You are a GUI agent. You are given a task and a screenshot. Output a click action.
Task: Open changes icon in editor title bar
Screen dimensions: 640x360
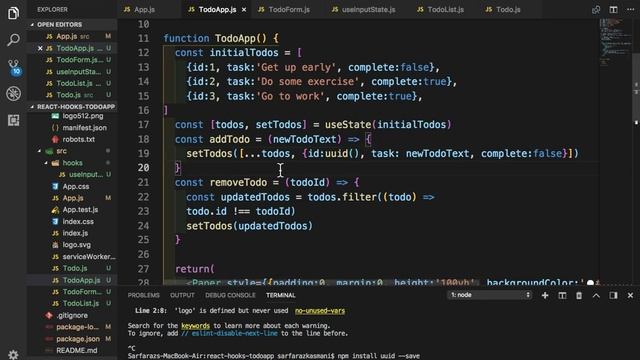pos(596,9)
